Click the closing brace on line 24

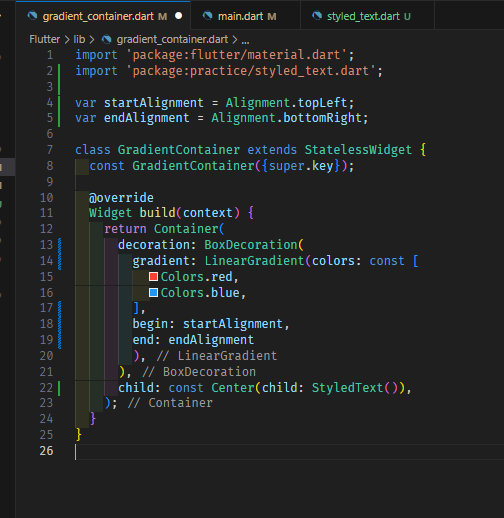(x=93, y=418)
